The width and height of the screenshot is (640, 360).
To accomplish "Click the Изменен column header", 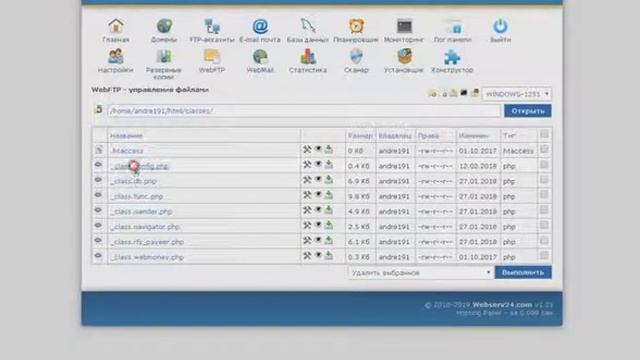I will 473,136.
